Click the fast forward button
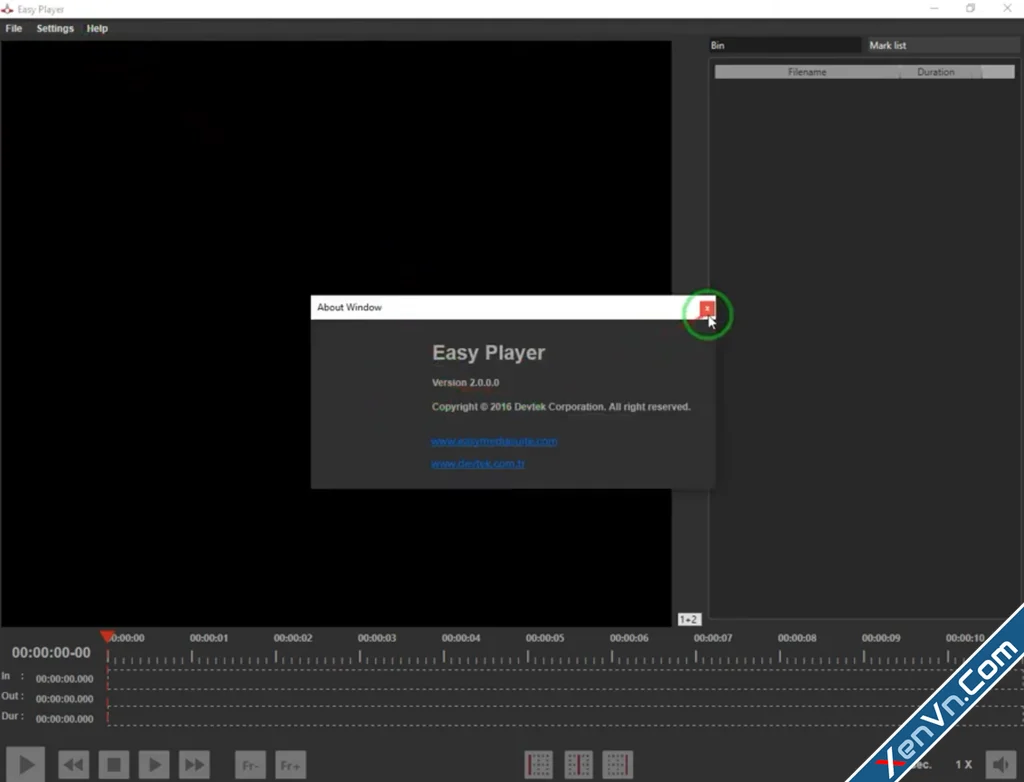 pyautogui.click(x=194, y=764)
